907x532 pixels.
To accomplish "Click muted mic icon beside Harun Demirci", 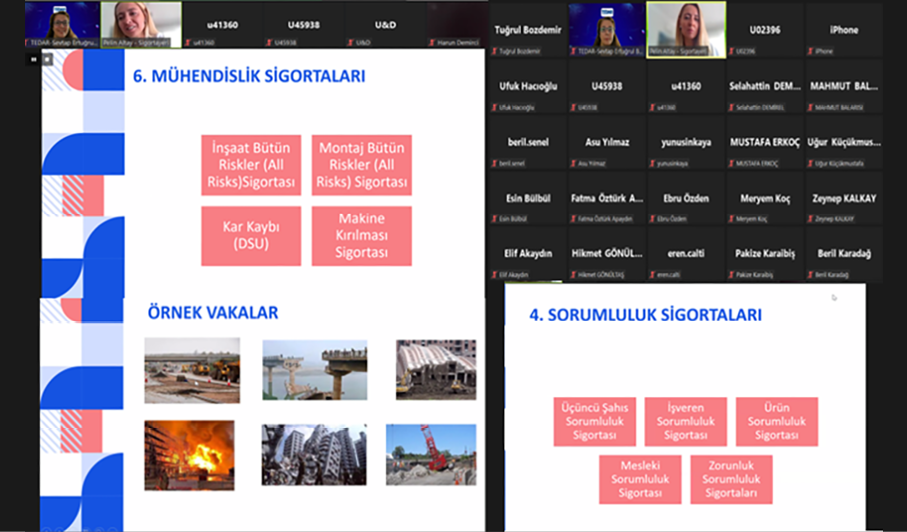I will [430, 43].
